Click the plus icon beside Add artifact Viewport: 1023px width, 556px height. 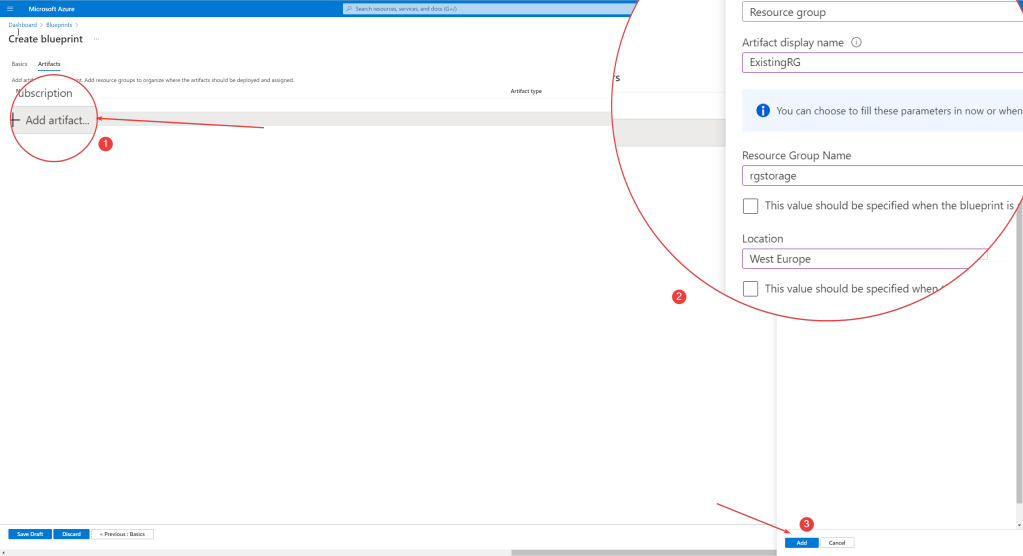pos(15,120)
